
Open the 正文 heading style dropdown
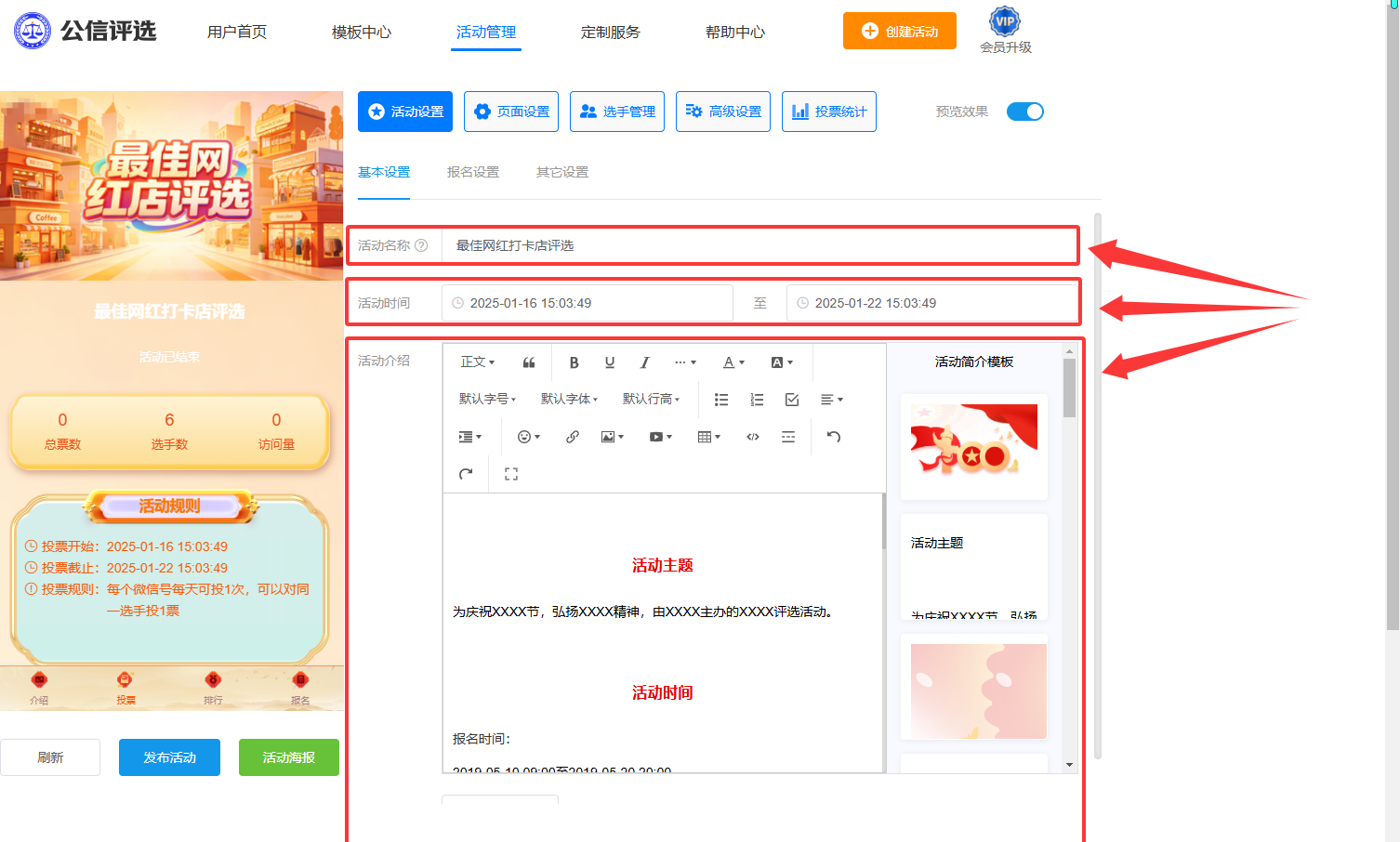tap(478, 362)
